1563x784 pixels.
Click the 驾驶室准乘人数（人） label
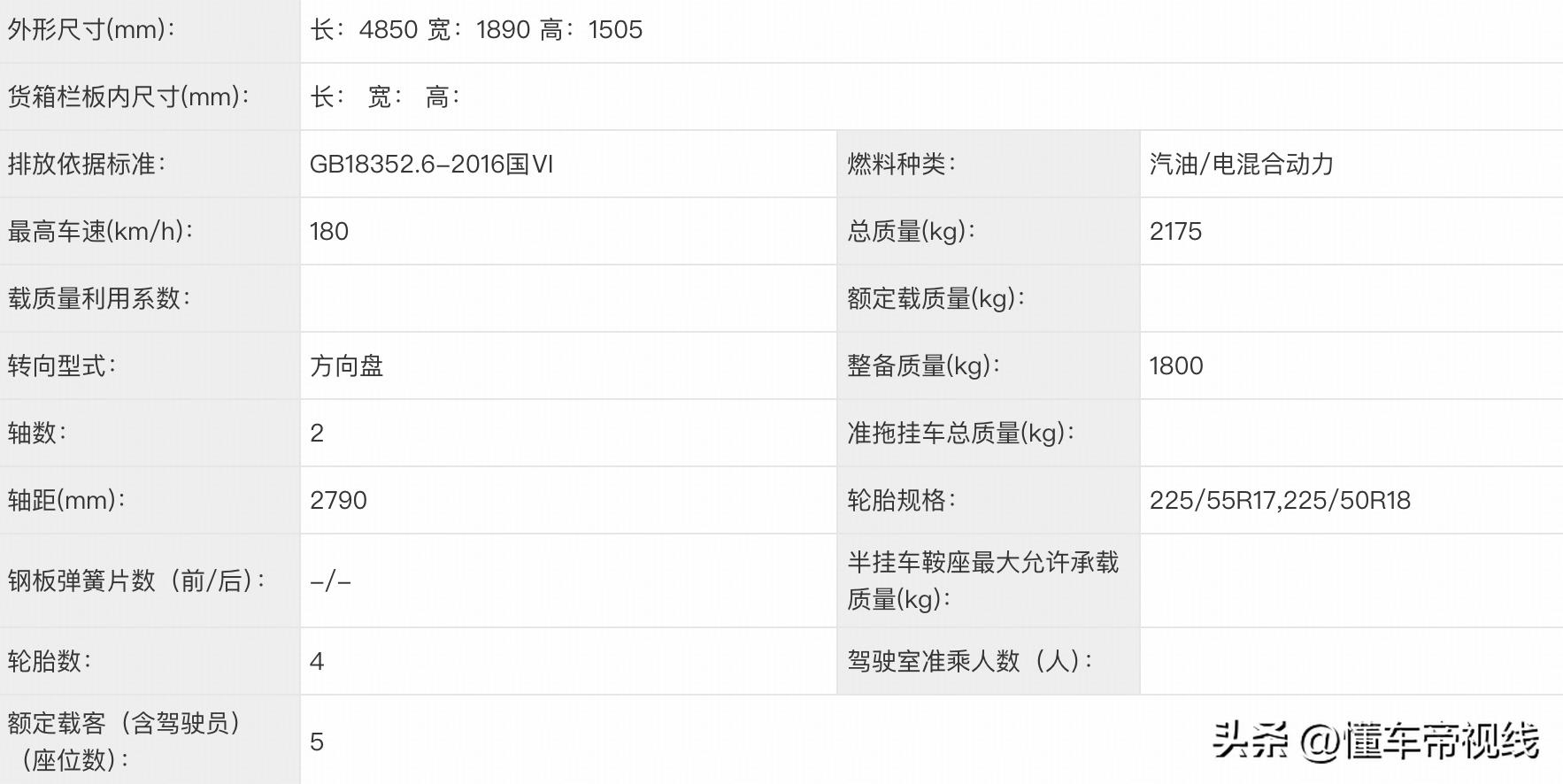tap(969, 661)
